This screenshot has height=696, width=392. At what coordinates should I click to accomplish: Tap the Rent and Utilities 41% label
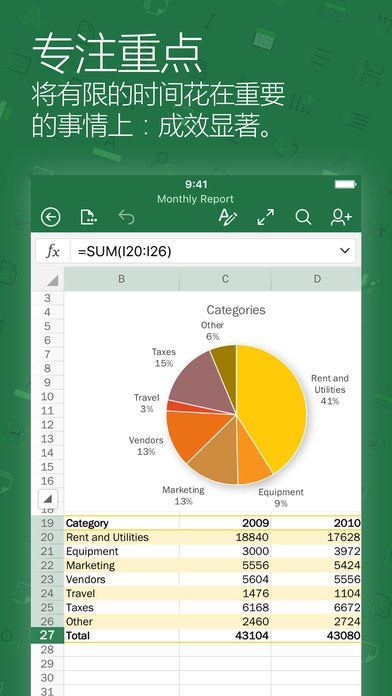point(330,389)
